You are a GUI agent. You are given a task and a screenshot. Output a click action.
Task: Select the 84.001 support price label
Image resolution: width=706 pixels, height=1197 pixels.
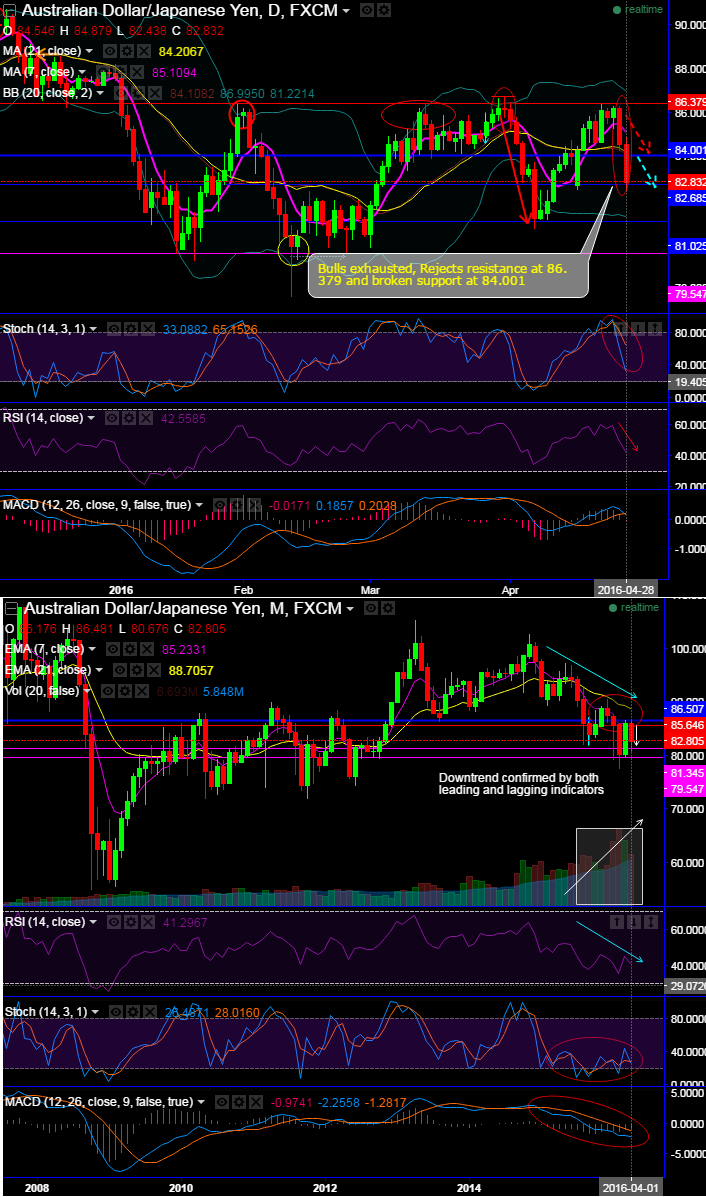click(x=687, y=150)
